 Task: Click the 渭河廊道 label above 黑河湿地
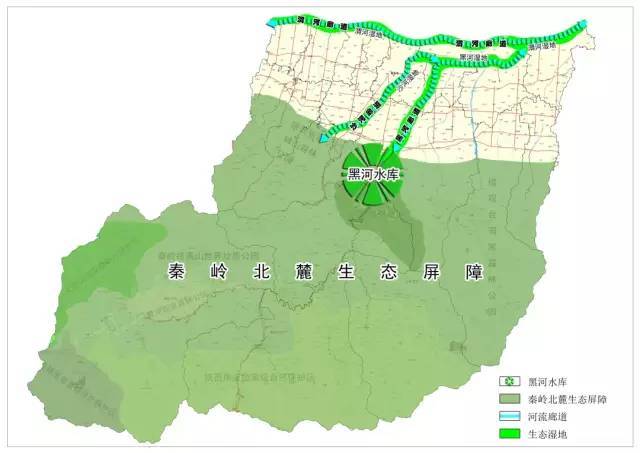click(481, 42)
